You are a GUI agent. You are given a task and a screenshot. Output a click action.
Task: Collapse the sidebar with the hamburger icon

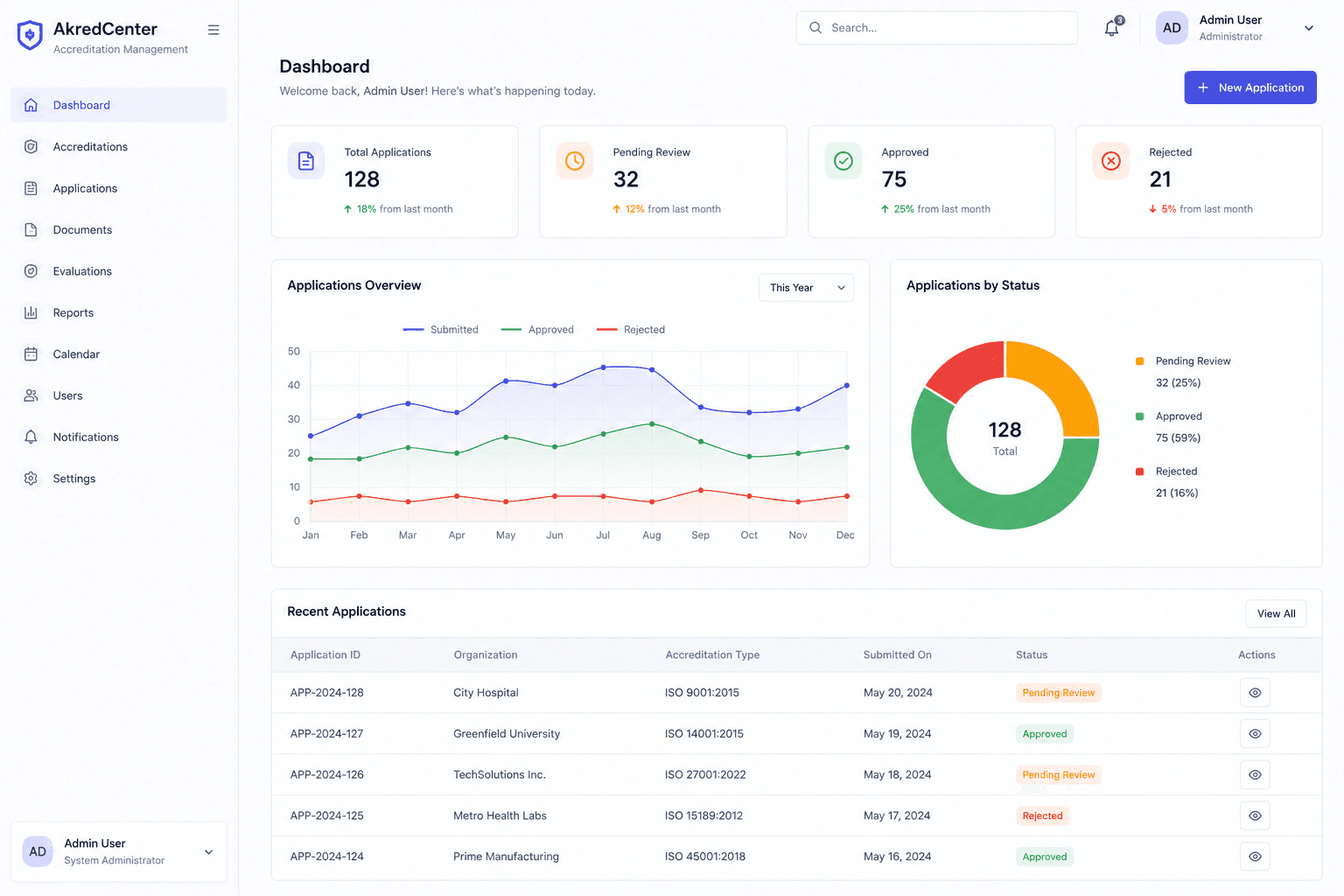pyautogui.click(x=213, y=30)
